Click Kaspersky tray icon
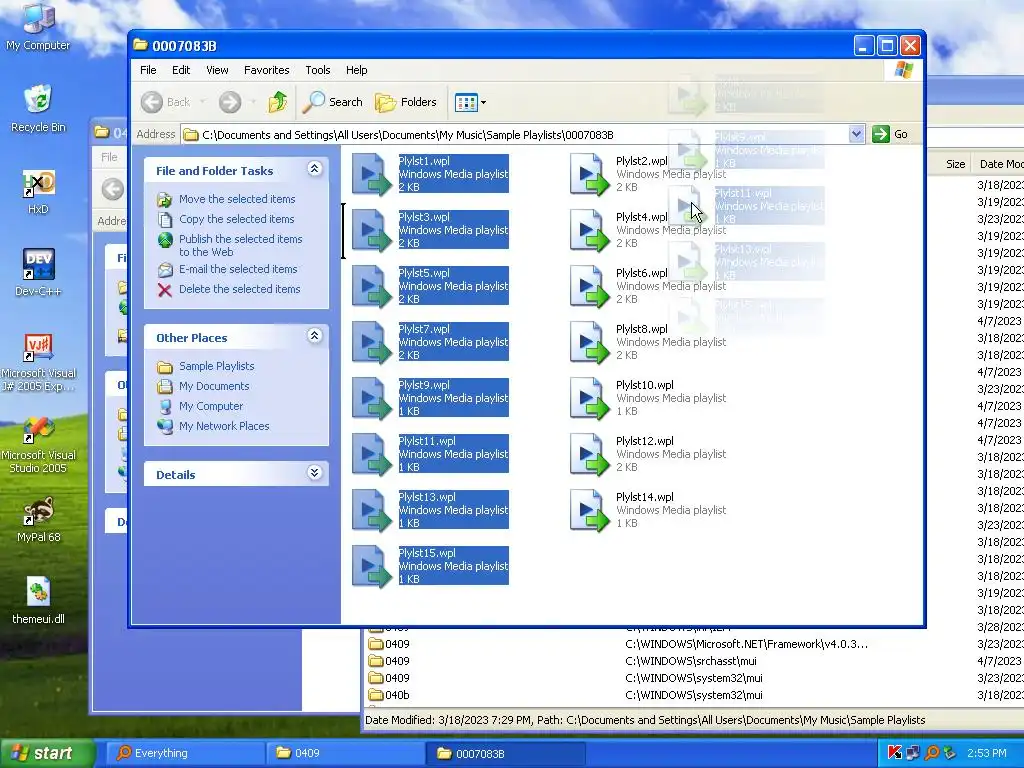The height and width of the screenshot is (768, 1024). [895, 753]
